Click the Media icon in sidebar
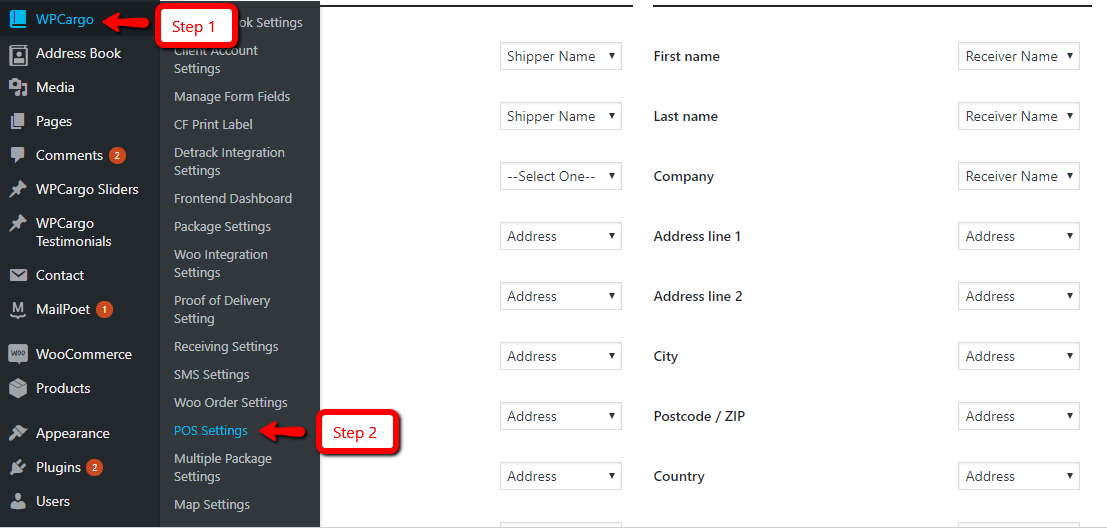 (x=18, y=88)
